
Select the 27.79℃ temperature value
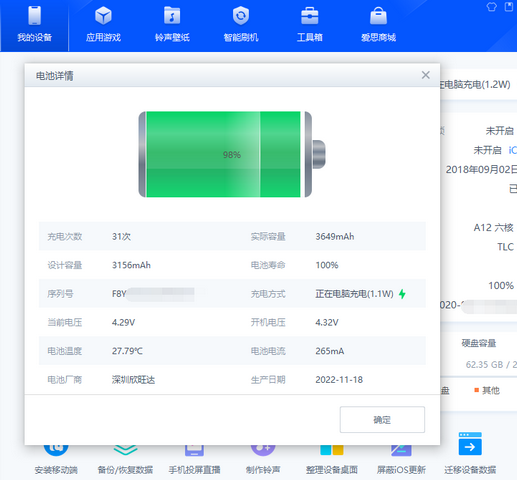[127, 351]
